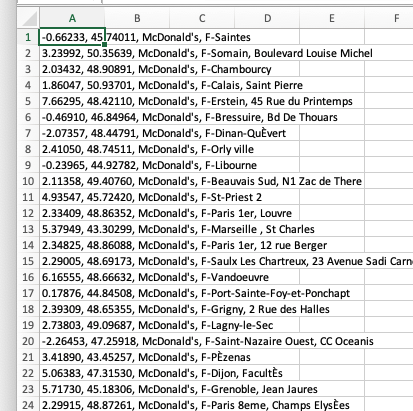Click cell with F-Saintes McDonald's entry
The image size is (413, 411).
[x=72, y=37]
